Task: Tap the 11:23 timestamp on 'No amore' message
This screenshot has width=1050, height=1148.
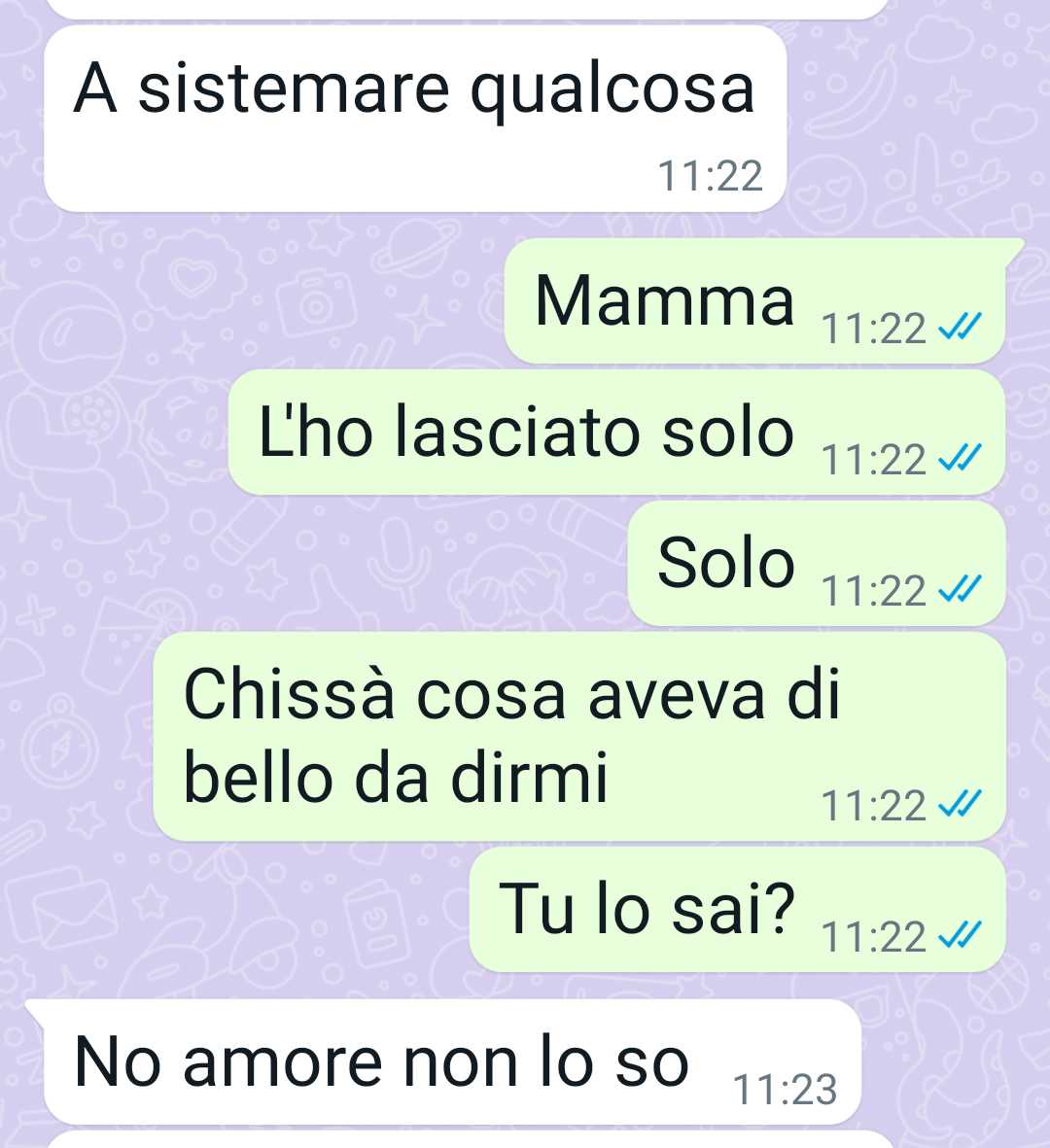Action: tap(785, 1089)
